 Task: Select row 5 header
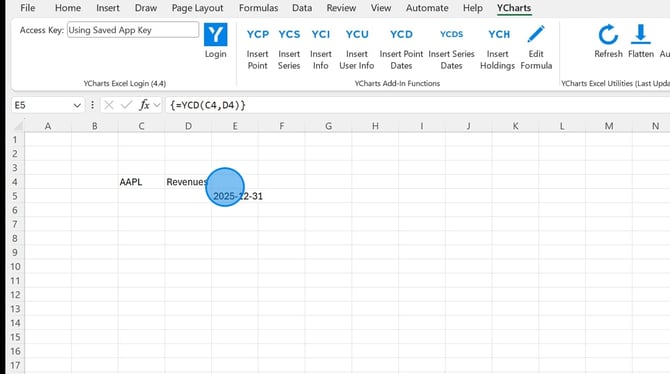[15, 196]
